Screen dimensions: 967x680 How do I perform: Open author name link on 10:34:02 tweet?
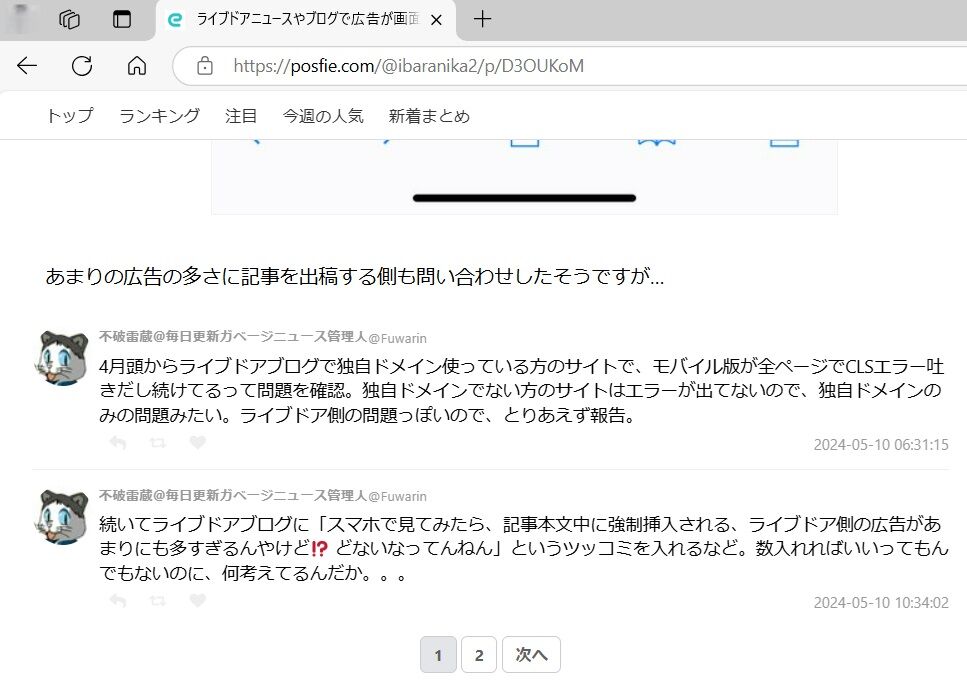click(x=232, y=495)
